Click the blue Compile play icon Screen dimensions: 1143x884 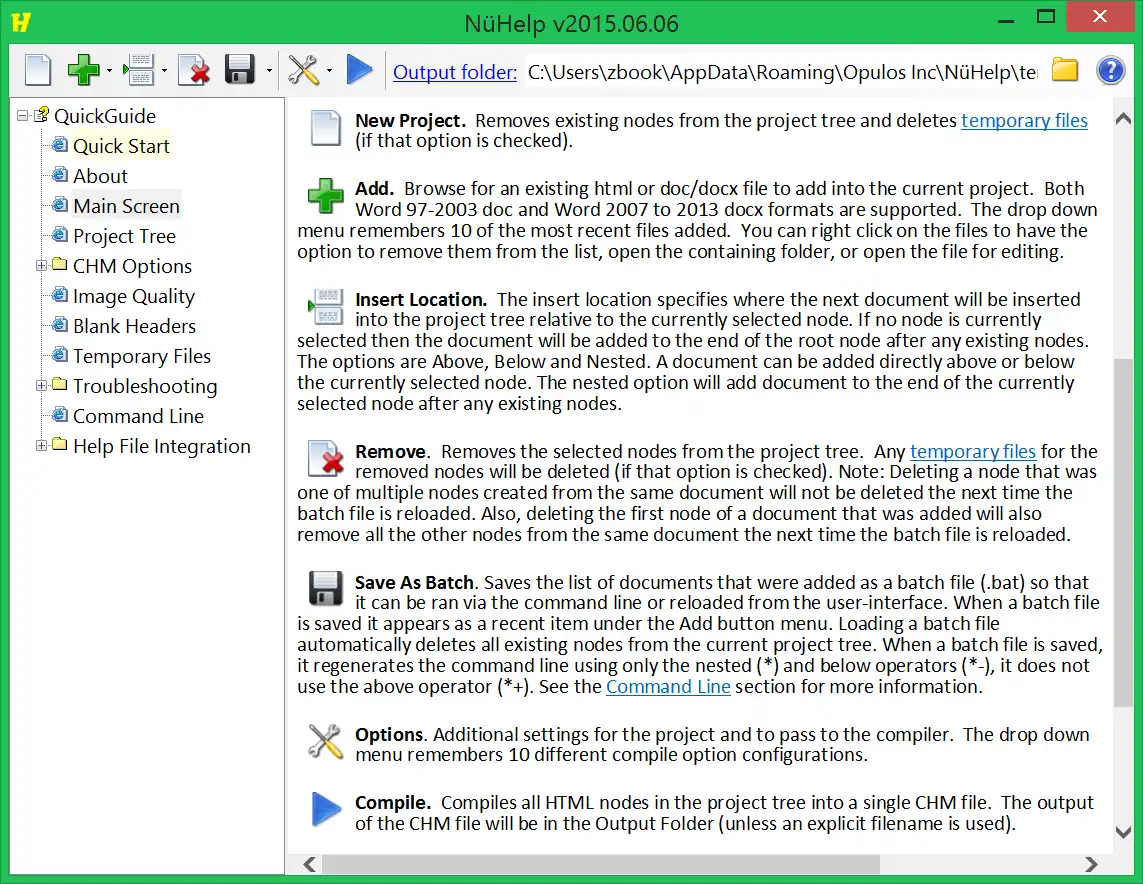point(359,71)
